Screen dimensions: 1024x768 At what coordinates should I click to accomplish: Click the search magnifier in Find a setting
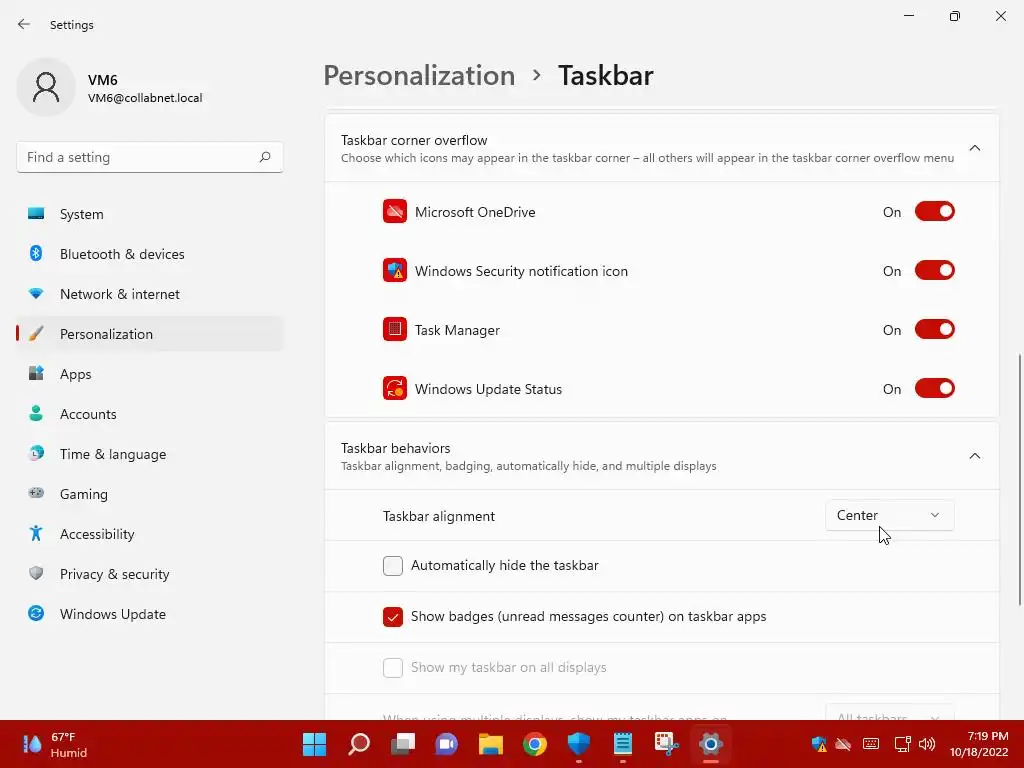tap(264, 157)
